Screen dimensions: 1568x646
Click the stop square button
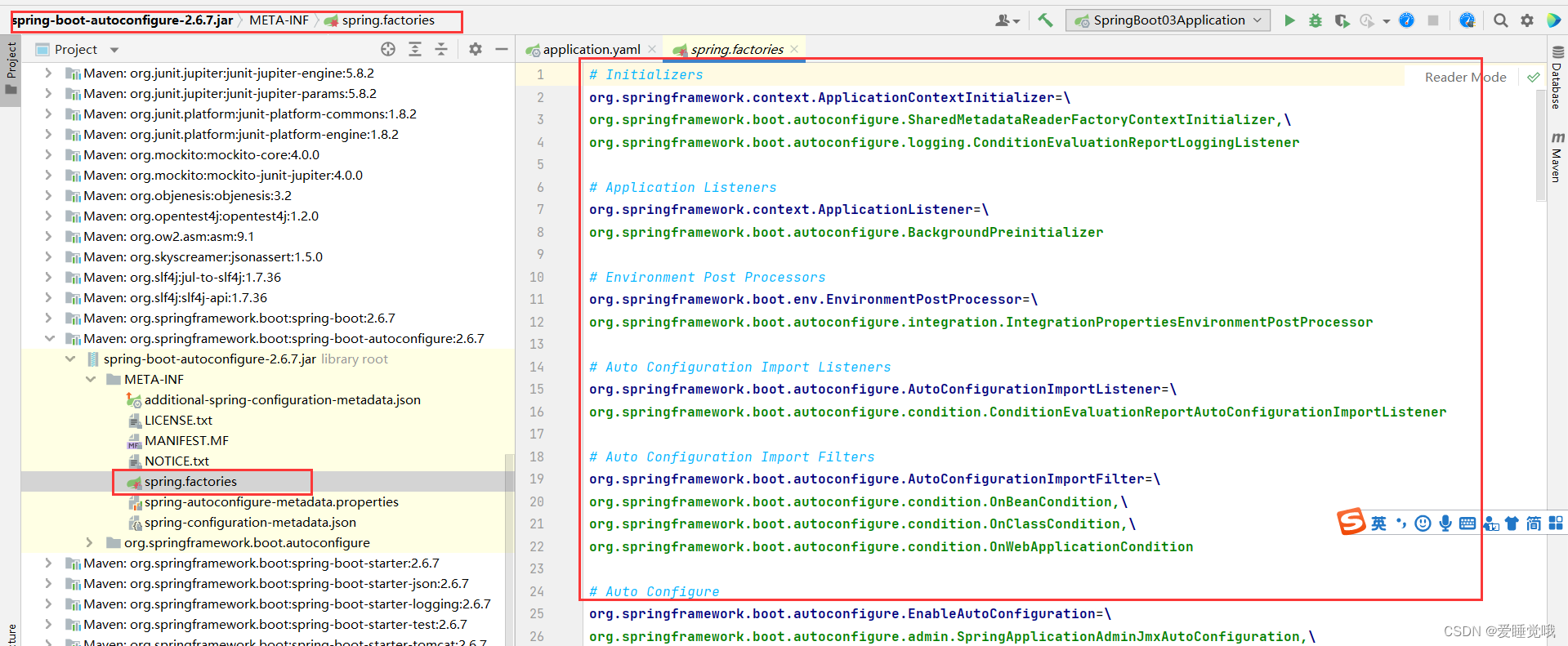coord(1433,20)
